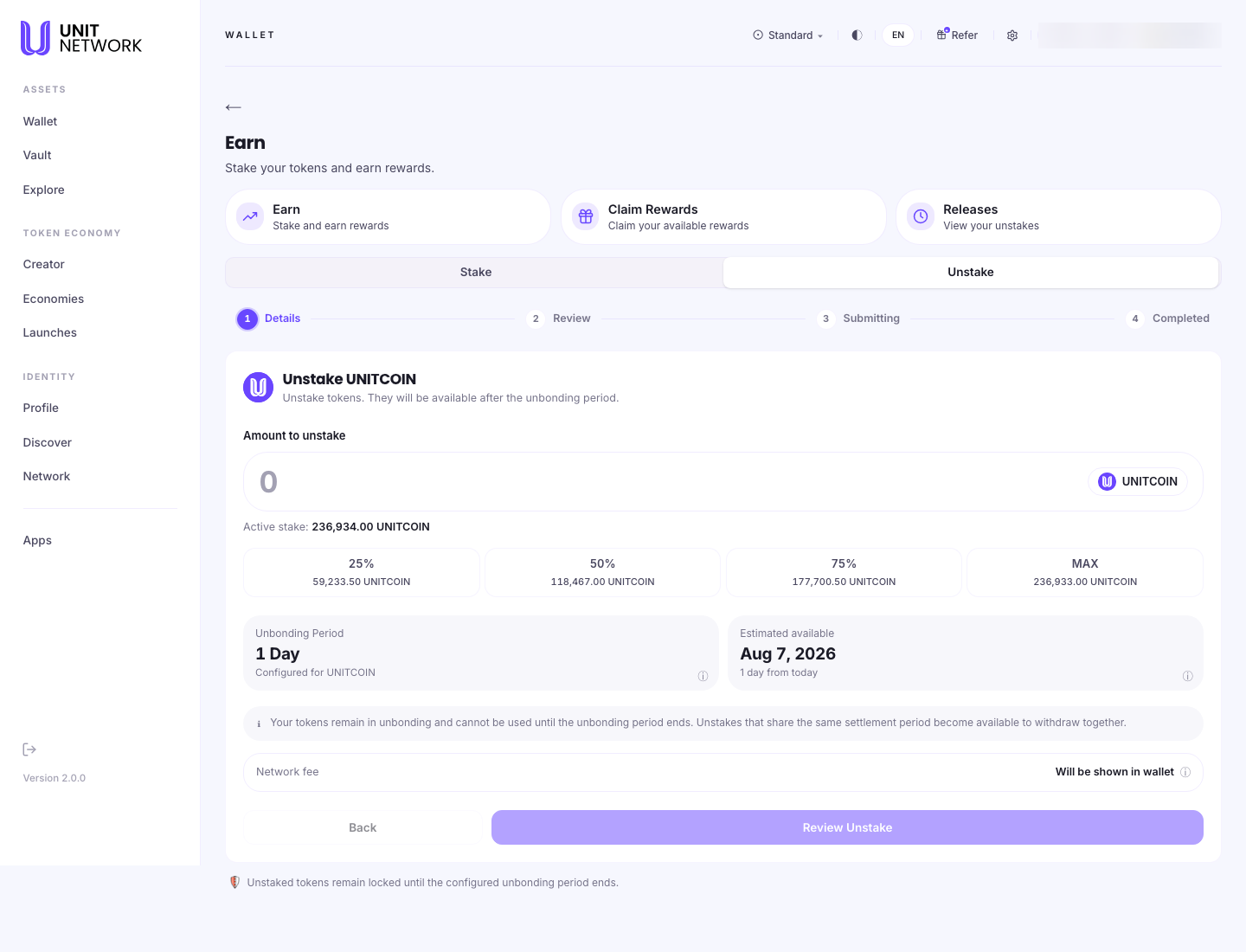1246x952 pixels.
Task: Select step 2 Review
Action: click(x=559, y=318)
